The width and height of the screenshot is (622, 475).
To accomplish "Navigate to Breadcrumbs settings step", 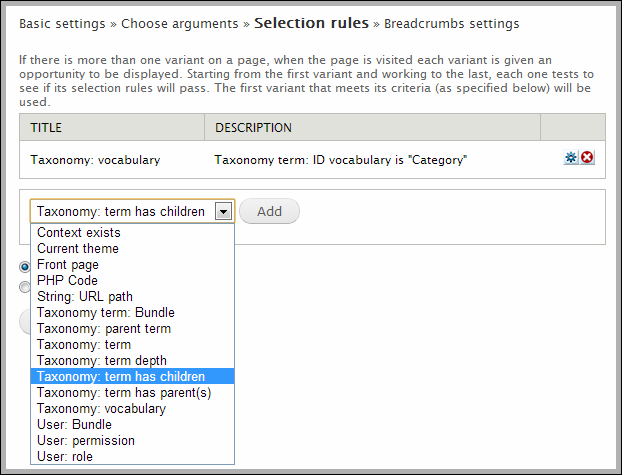I will [451, 23].
